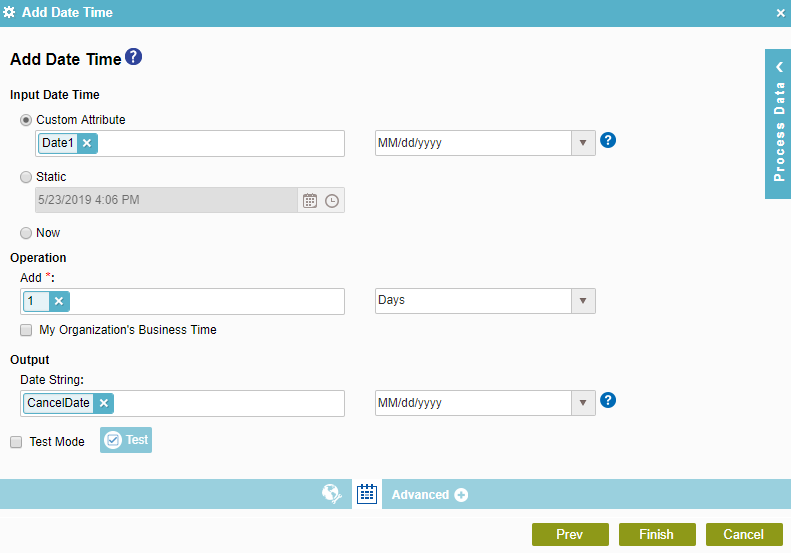
Task: Go back with the Prev button
Action: click(x=570, y=535)
